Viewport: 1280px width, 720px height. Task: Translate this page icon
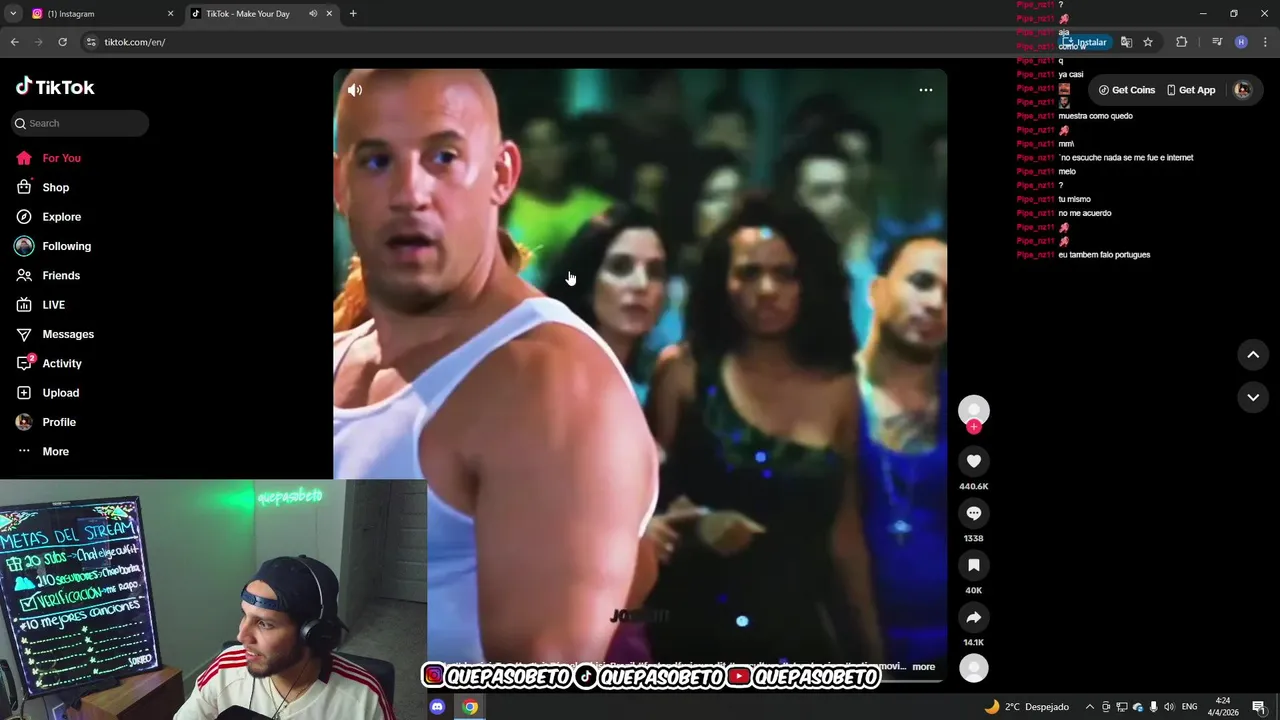(x=1126, y=42)
